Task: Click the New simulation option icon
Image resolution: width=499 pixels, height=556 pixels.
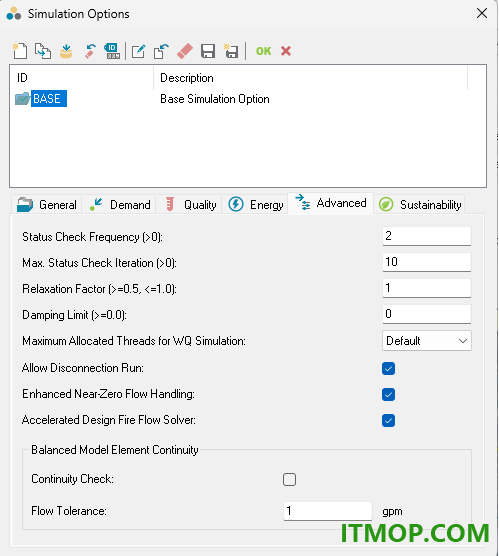Action: [20, 51]
